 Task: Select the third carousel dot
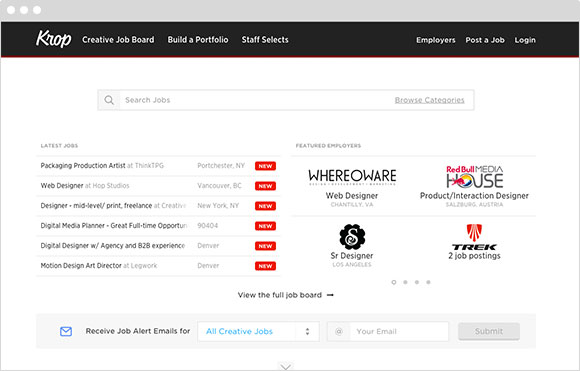(x=417, y=282)
